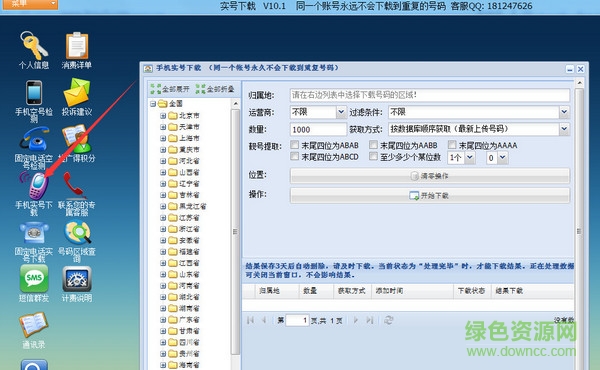Click the window title bar house icon
This screenshot has width=600, height=370.
coord(148,68)
